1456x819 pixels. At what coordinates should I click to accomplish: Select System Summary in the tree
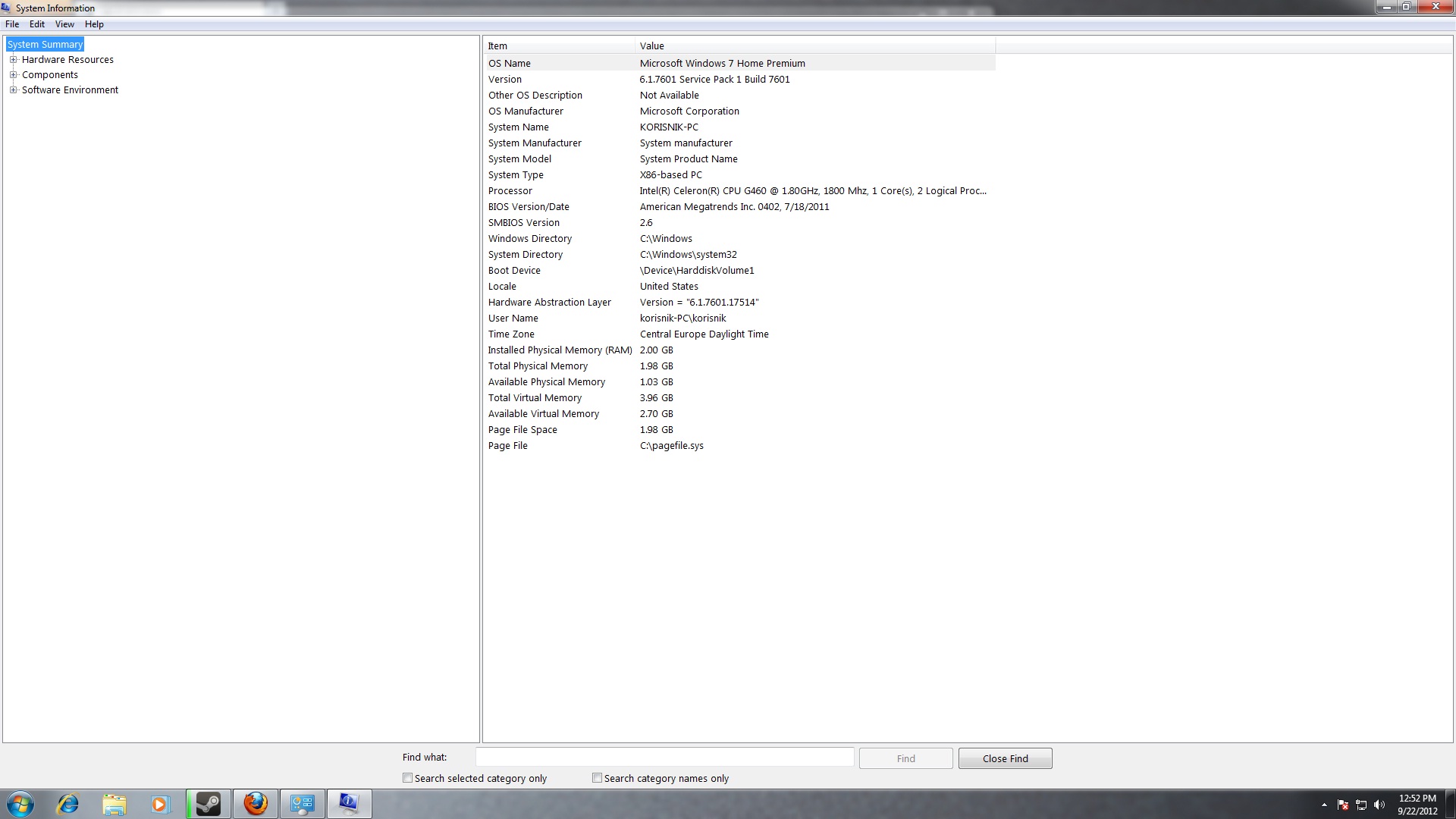point(45,45)
